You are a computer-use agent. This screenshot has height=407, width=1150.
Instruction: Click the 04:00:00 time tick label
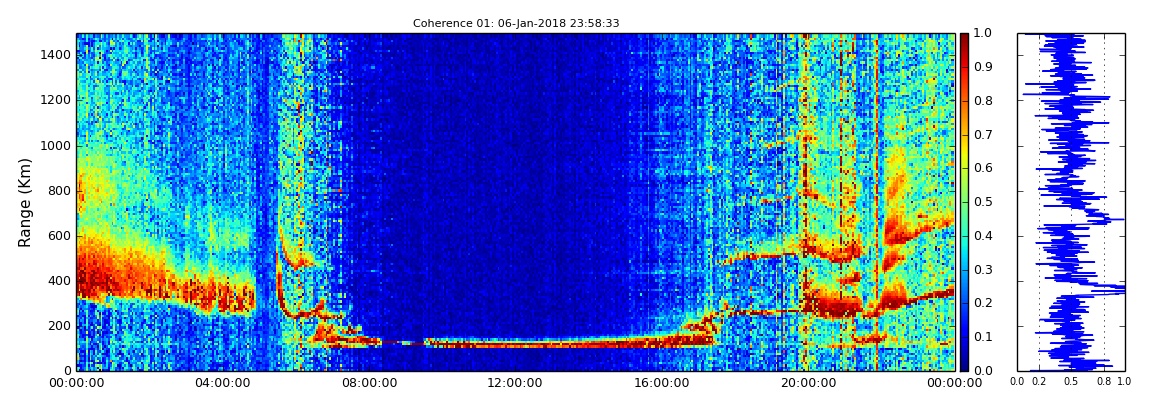[x=222, y=382]
